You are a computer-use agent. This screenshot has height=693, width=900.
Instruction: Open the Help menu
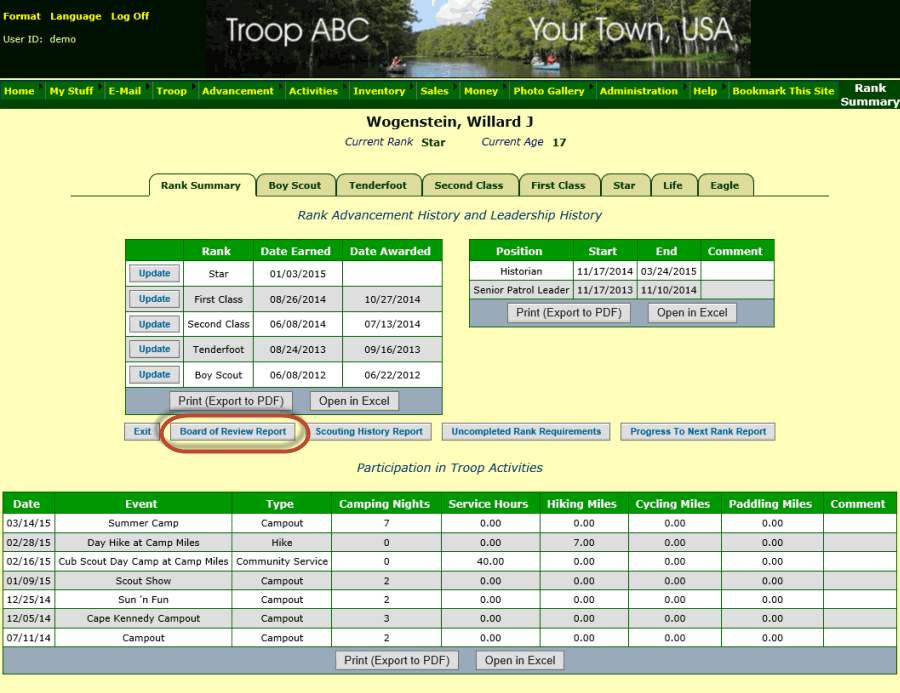tap(705, 91)
